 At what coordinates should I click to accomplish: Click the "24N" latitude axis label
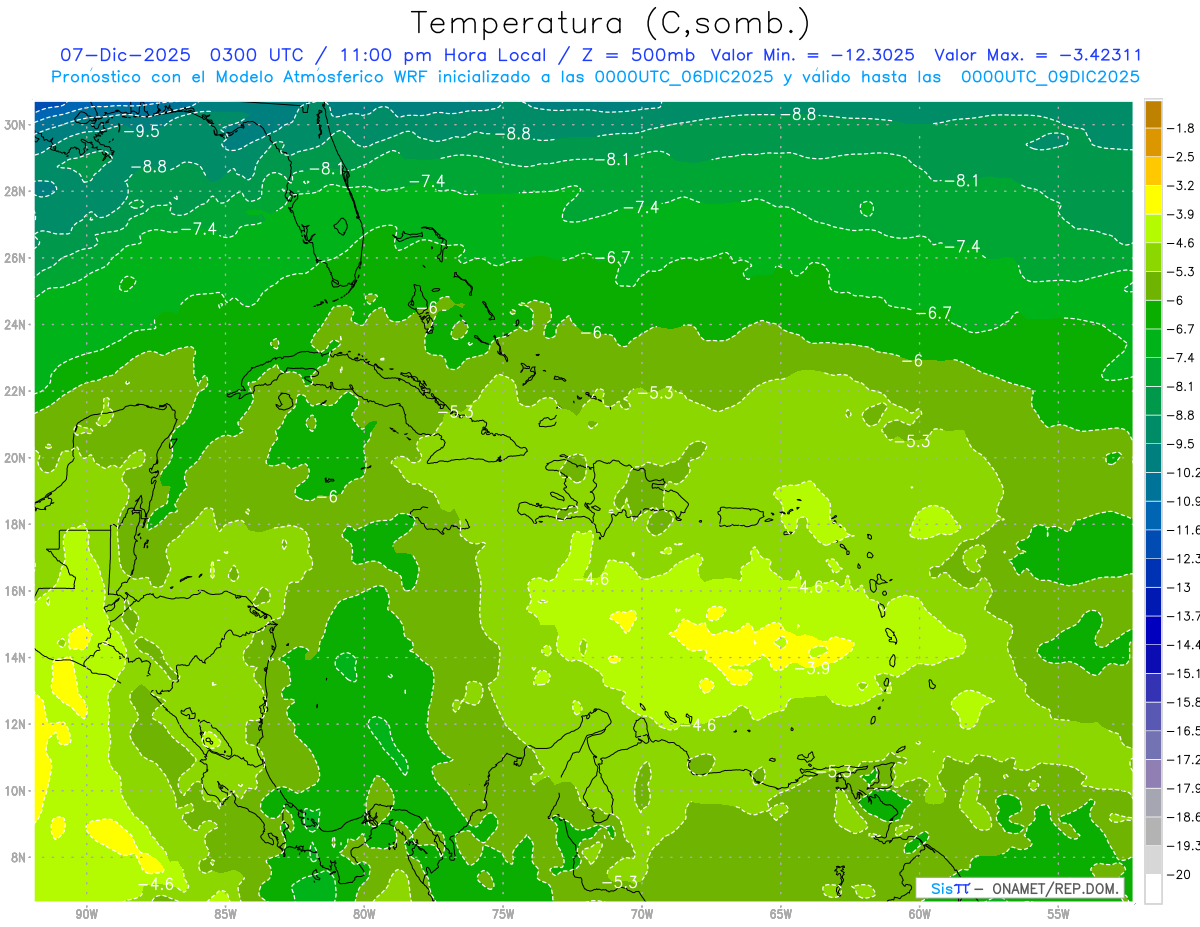[16, 325]
